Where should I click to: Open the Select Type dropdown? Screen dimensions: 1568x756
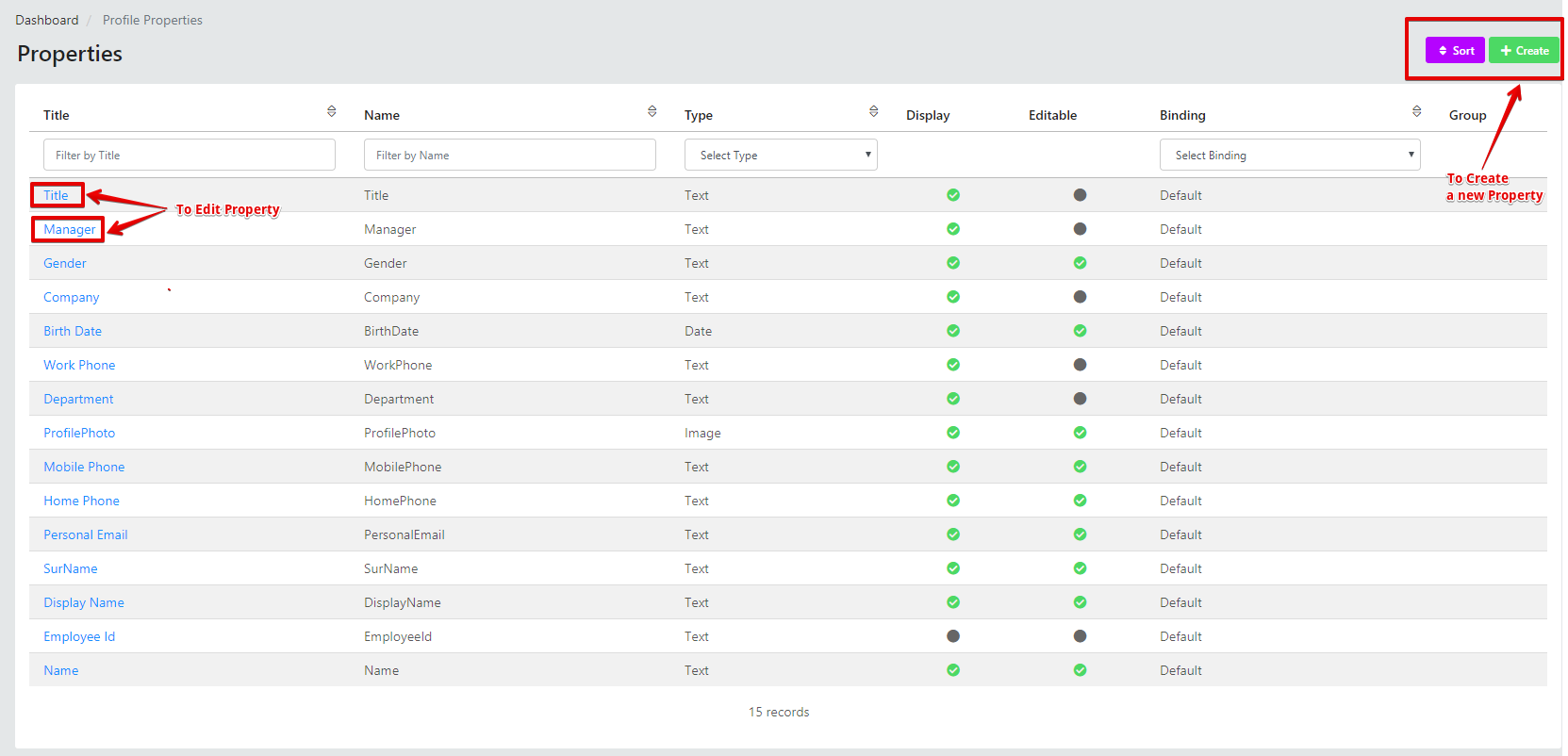pyautogui.click(x=781, y=155)
